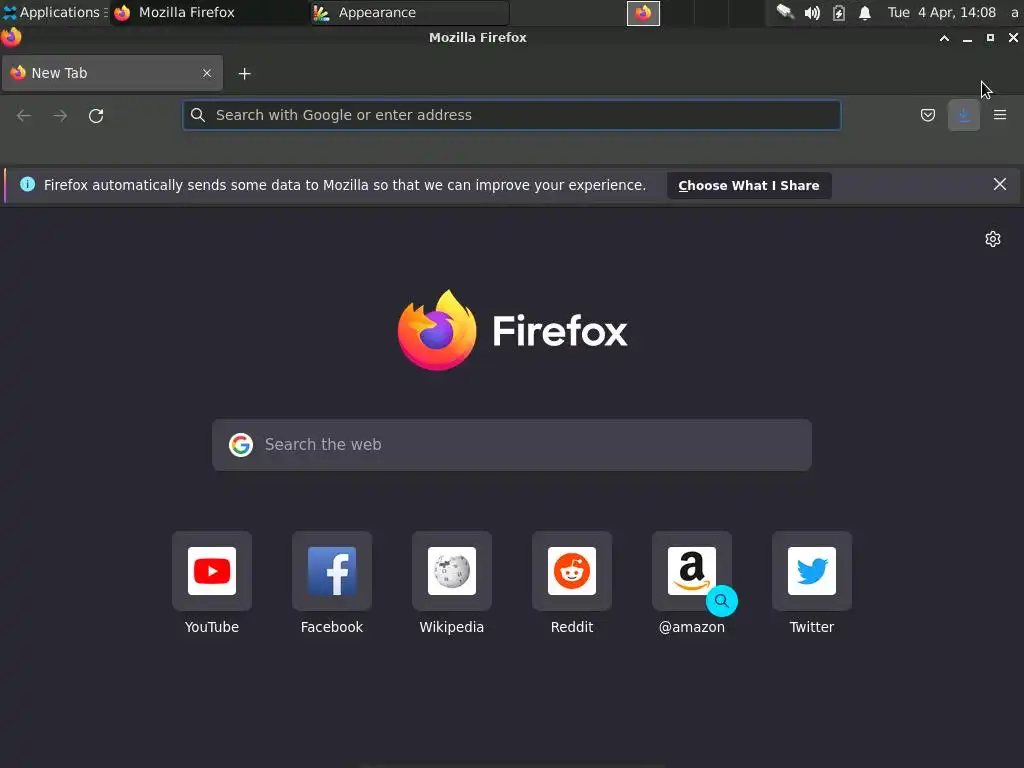Open new tab personalize gear

(993, 239)
